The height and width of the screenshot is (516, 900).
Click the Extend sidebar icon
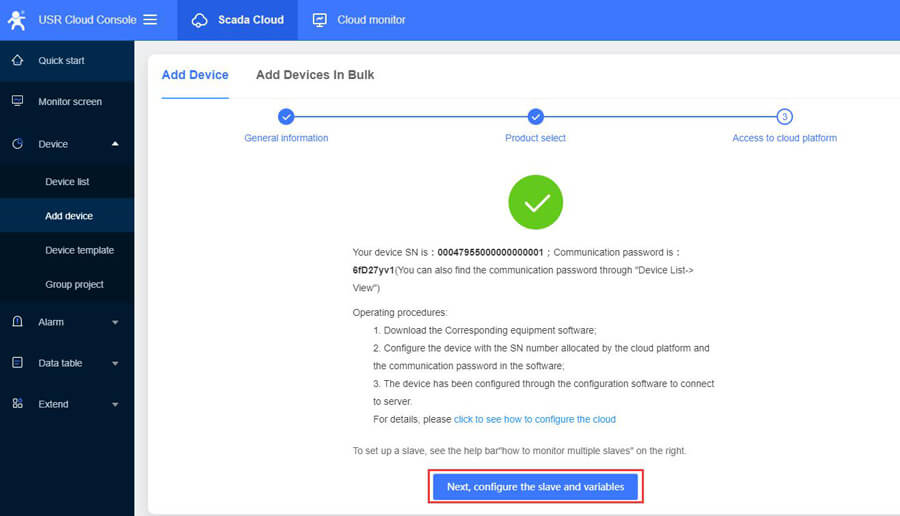click(17, 404)
